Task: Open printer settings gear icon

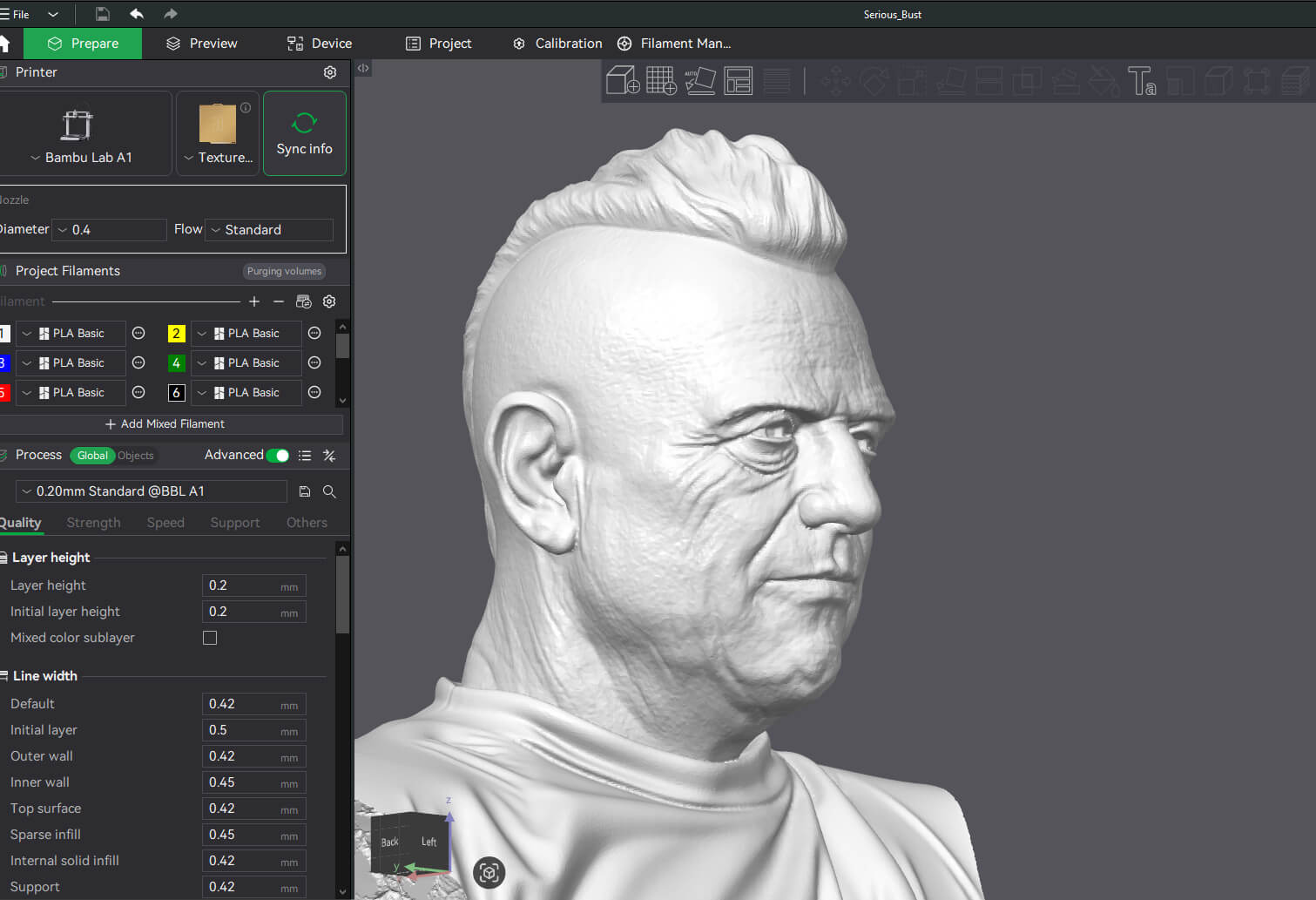Action: (330, 72)
